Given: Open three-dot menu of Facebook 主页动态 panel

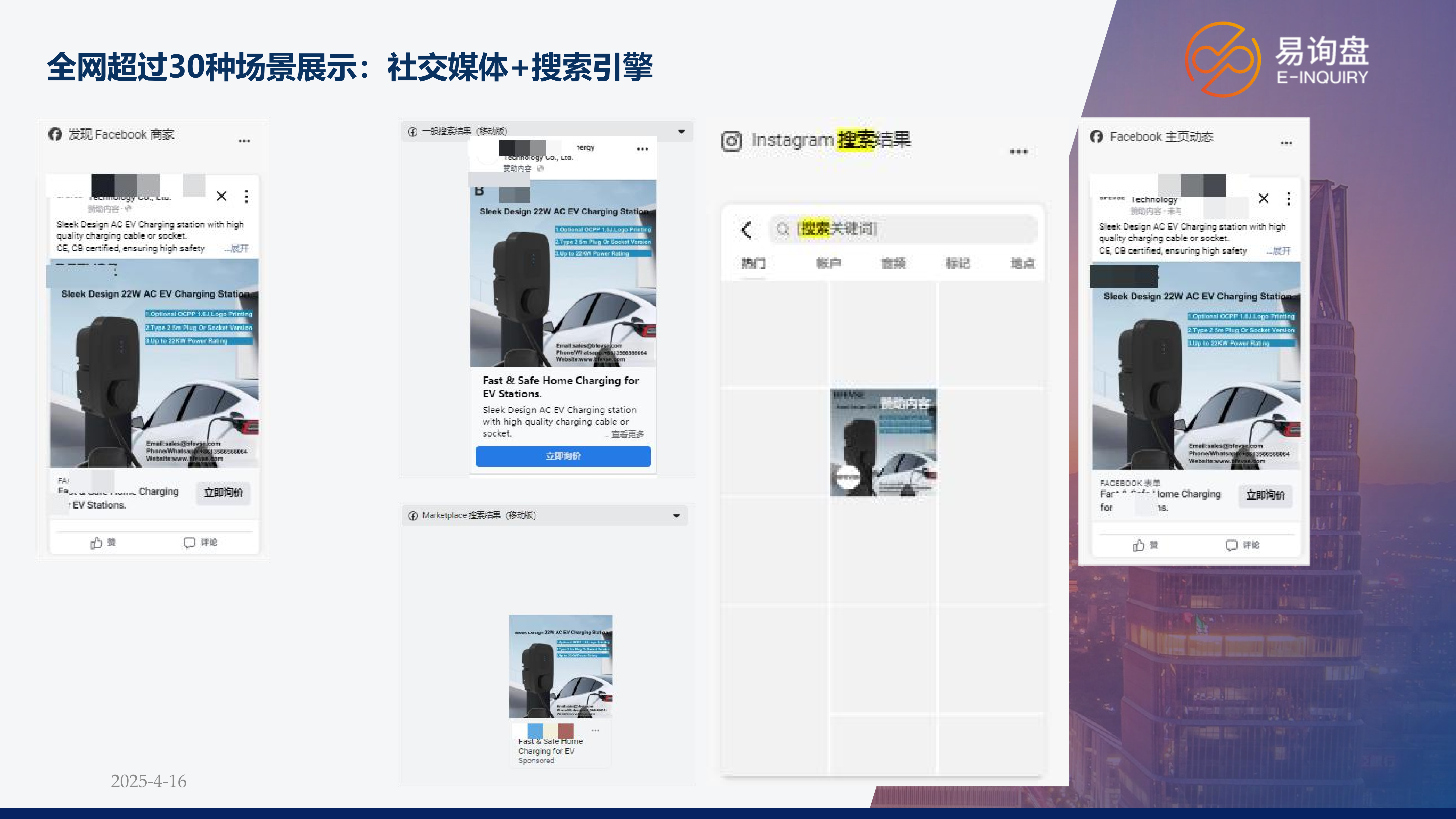Looking at the screenshot, I should (x=1286, y=143).
